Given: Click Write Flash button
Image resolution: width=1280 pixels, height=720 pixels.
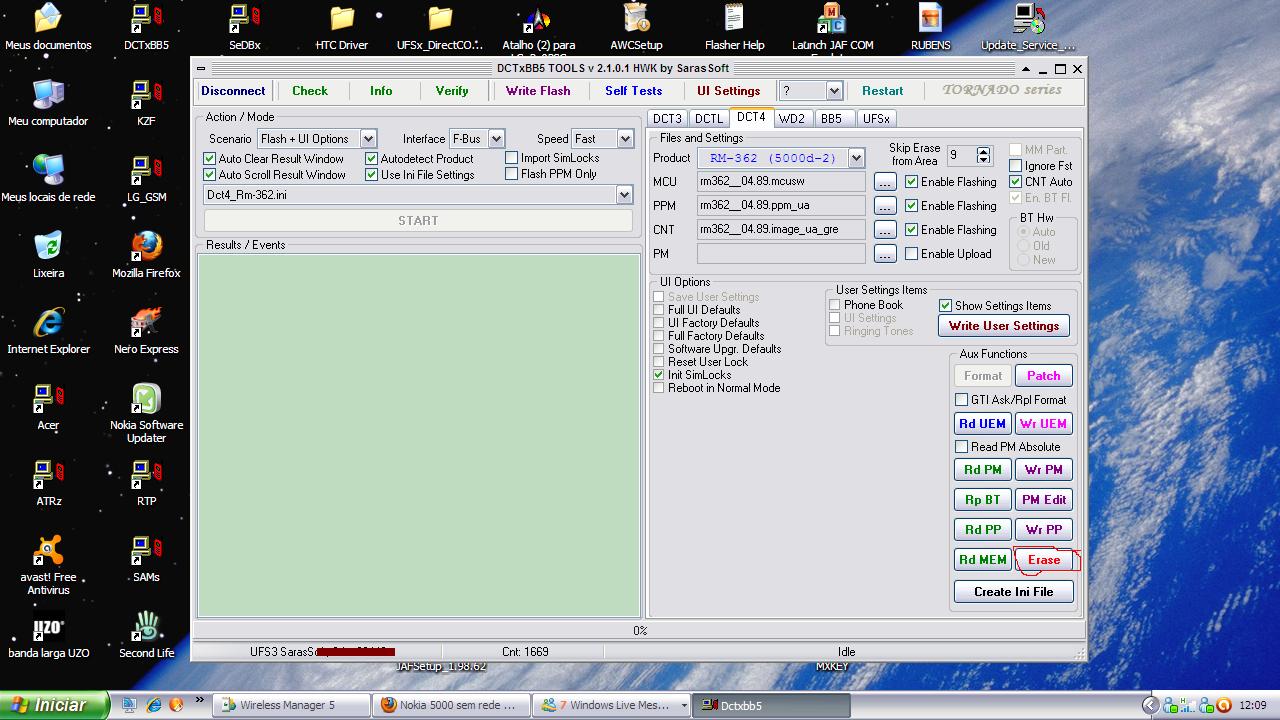Looking at the screenshot, I should tap(538, 91).
